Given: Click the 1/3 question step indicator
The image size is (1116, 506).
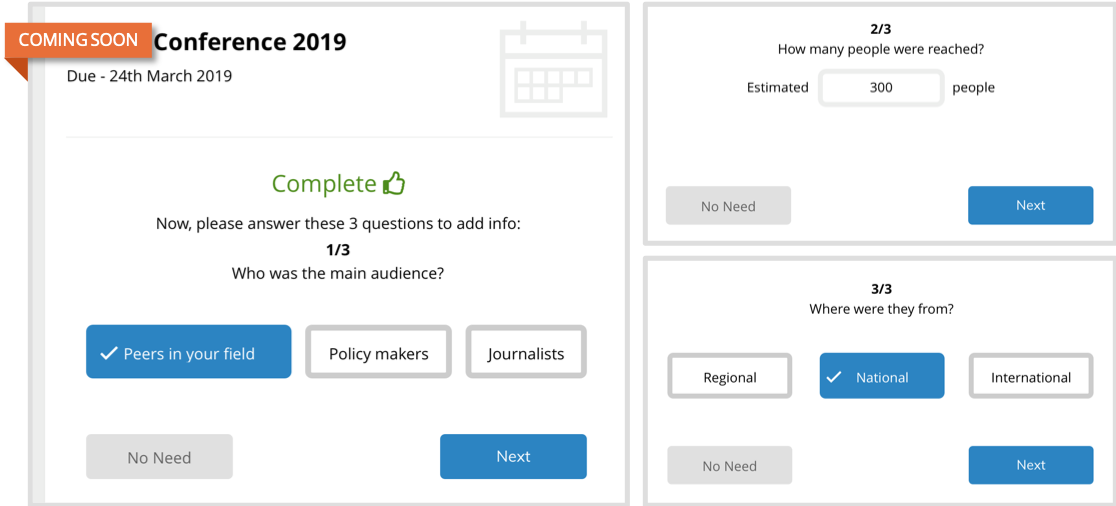Looking at the screenshot, I should point(338,250).
